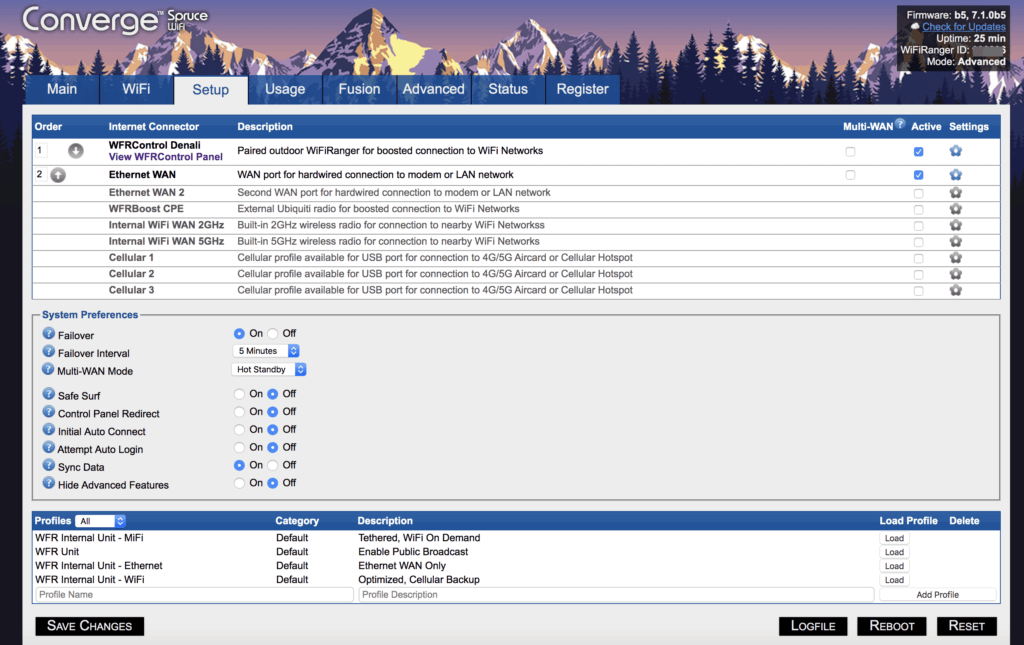Viewport: 1024px width, 645px height.
Task: Switch to the Advanced tab
Action: pyautogui.click(x=434, y=89)
